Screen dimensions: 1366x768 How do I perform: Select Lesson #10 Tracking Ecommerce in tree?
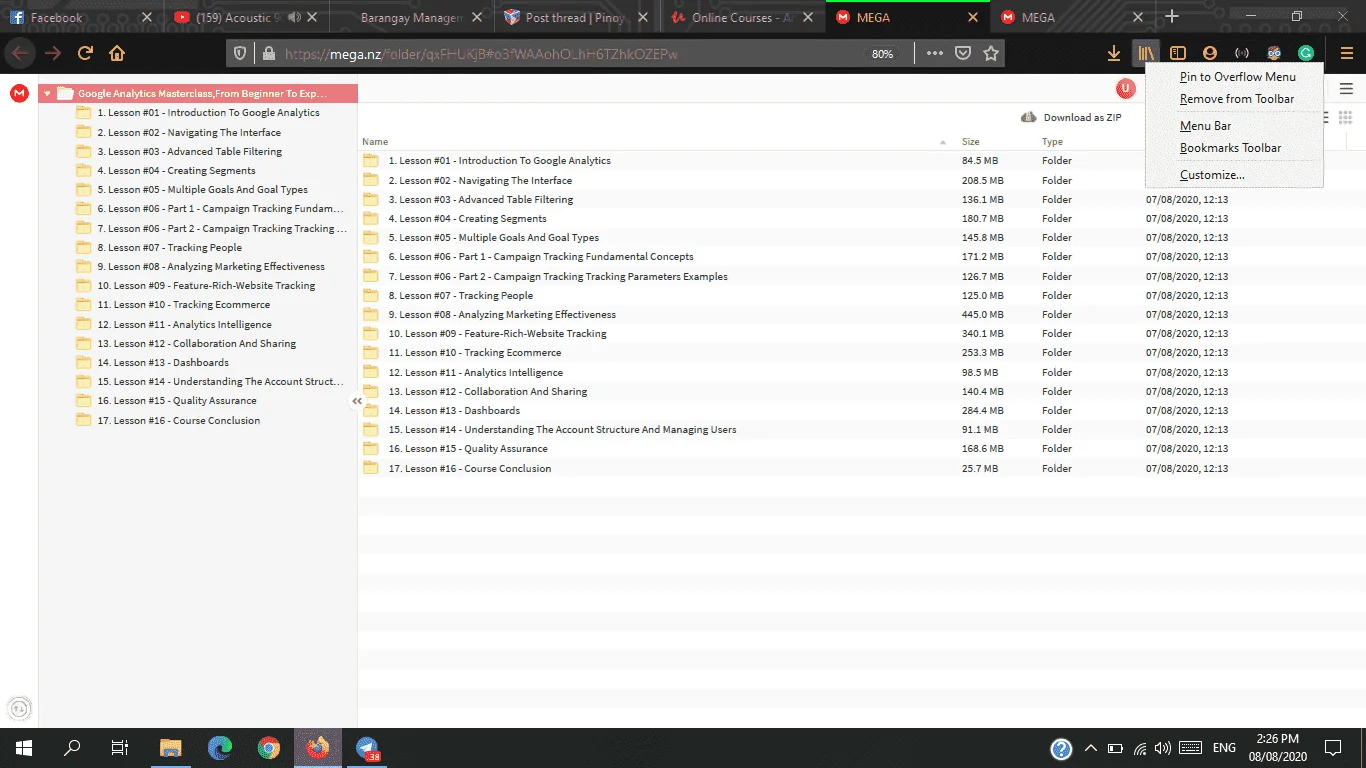click(x=183, y=305)
